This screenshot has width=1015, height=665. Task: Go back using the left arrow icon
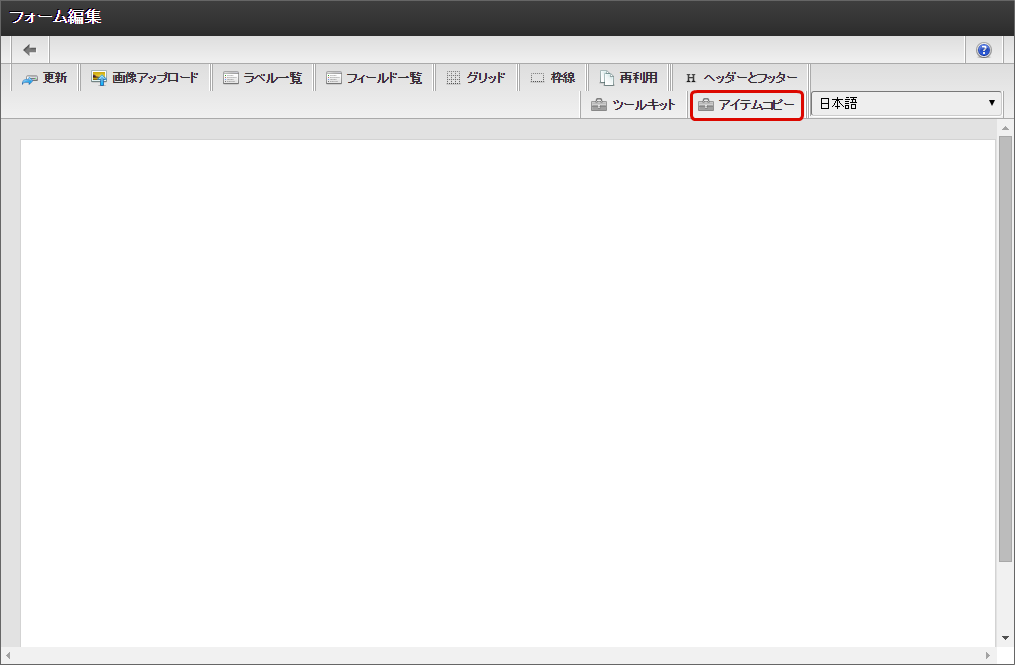tap(30, 50)
